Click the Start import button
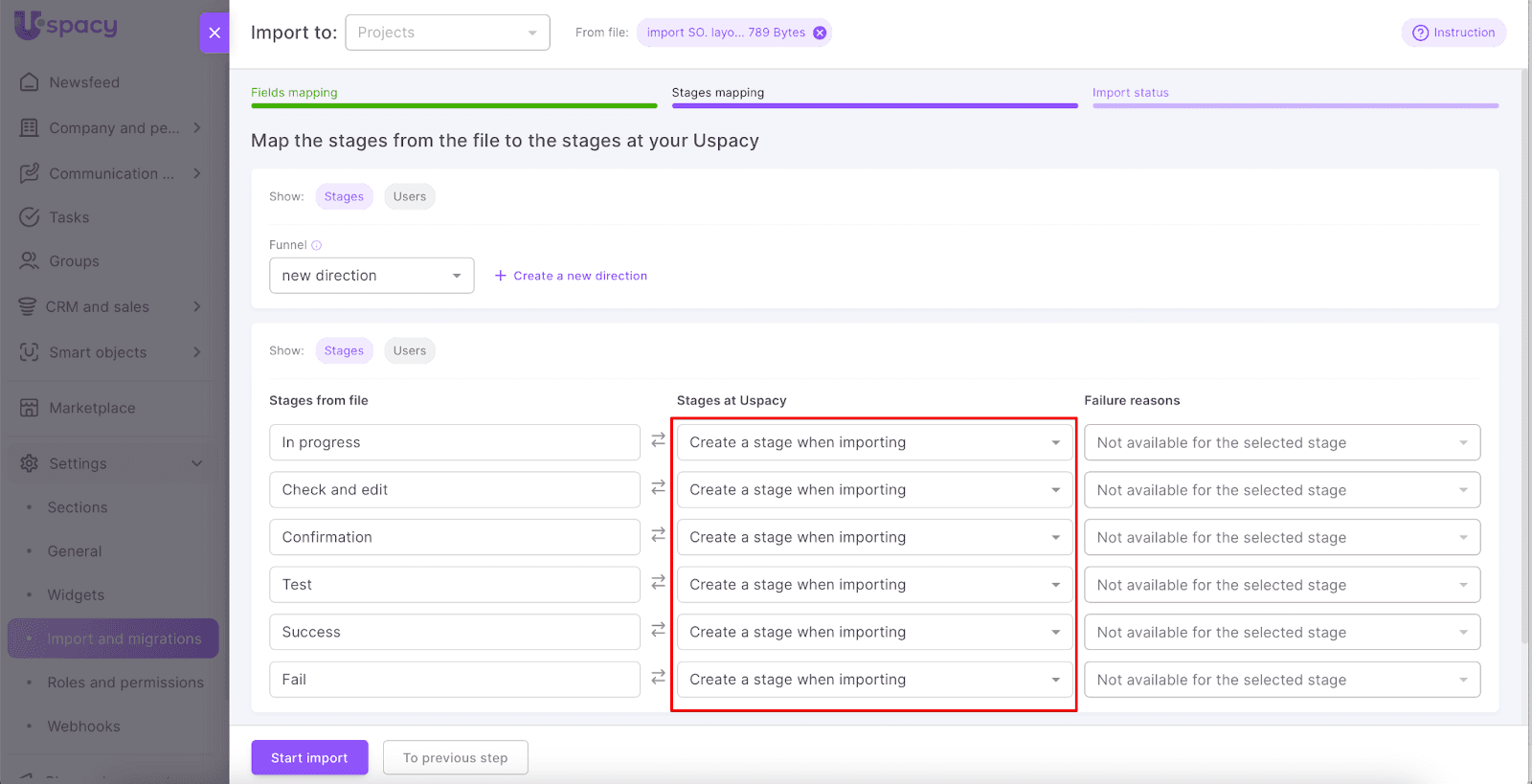Image resolution: width=1532 pixels, height=784 pixels. pos(309,757)
